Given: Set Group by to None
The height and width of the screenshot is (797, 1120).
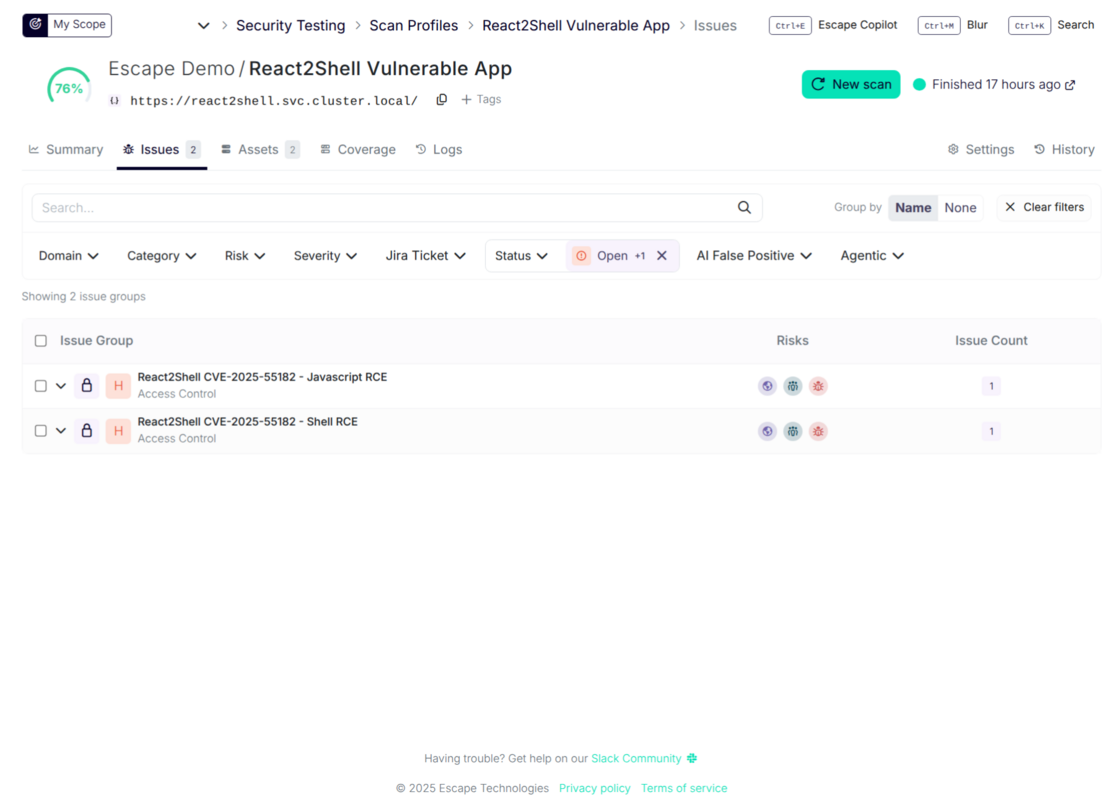Looking at the screenshot, I should tap(960, 207).
